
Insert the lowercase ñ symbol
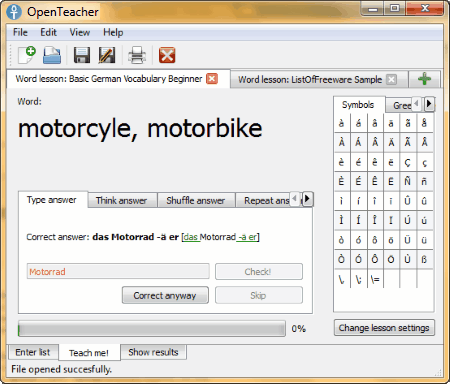[424, 181]
